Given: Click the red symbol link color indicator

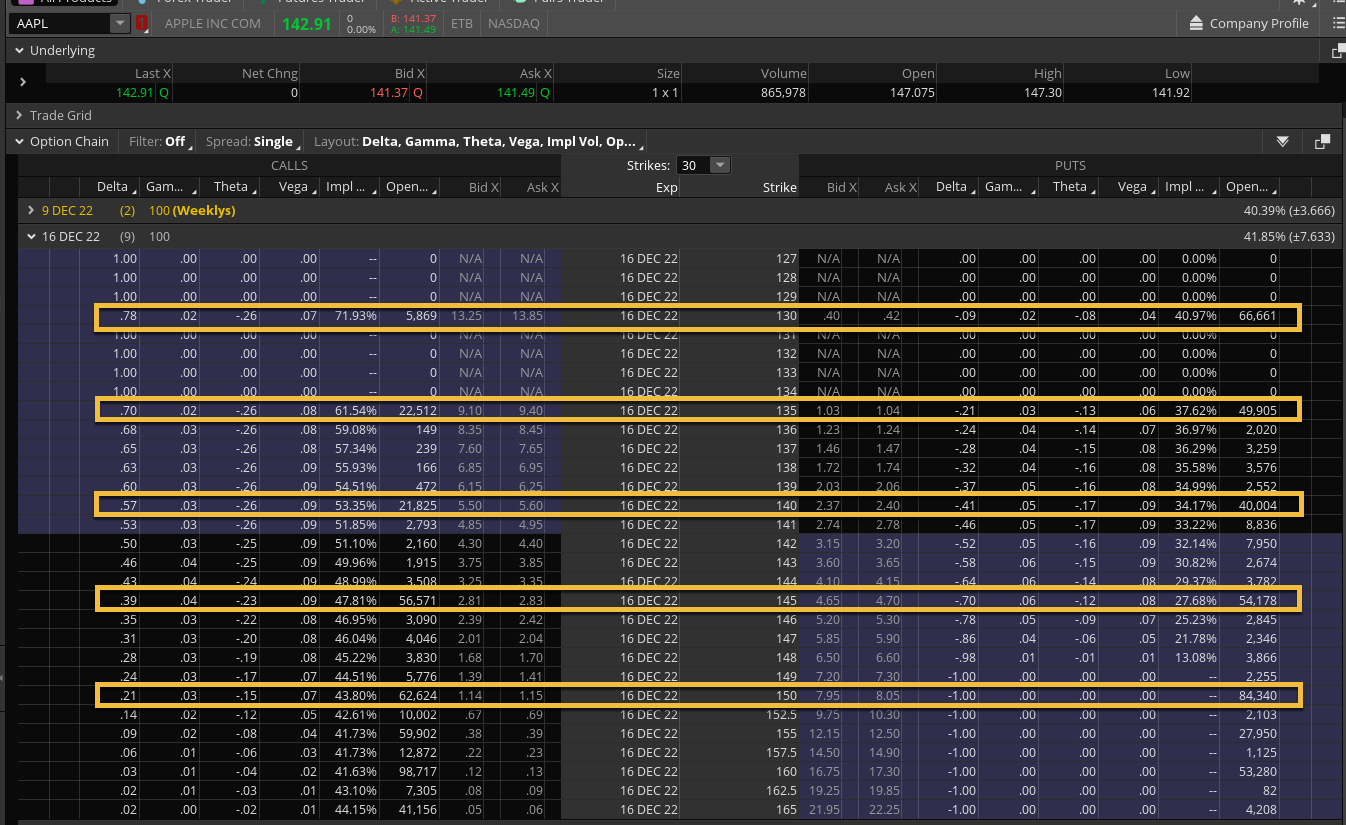Looking at the screenshot, I should tap(141, 23).
